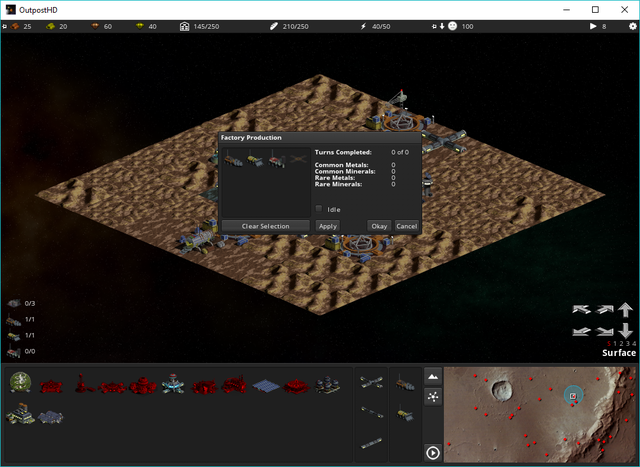Switch to surface level S
The image size is (640, 467).
coord(609,344)
